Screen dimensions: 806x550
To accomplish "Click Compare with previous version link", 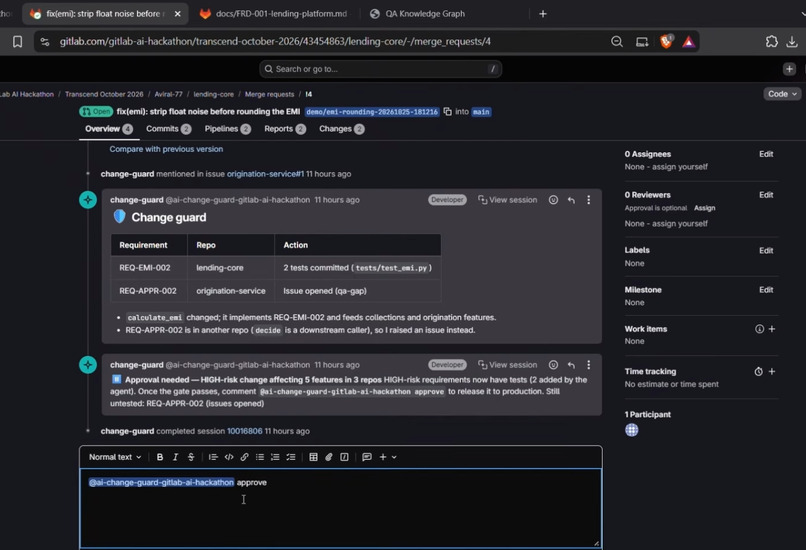I will click(166, 149).
